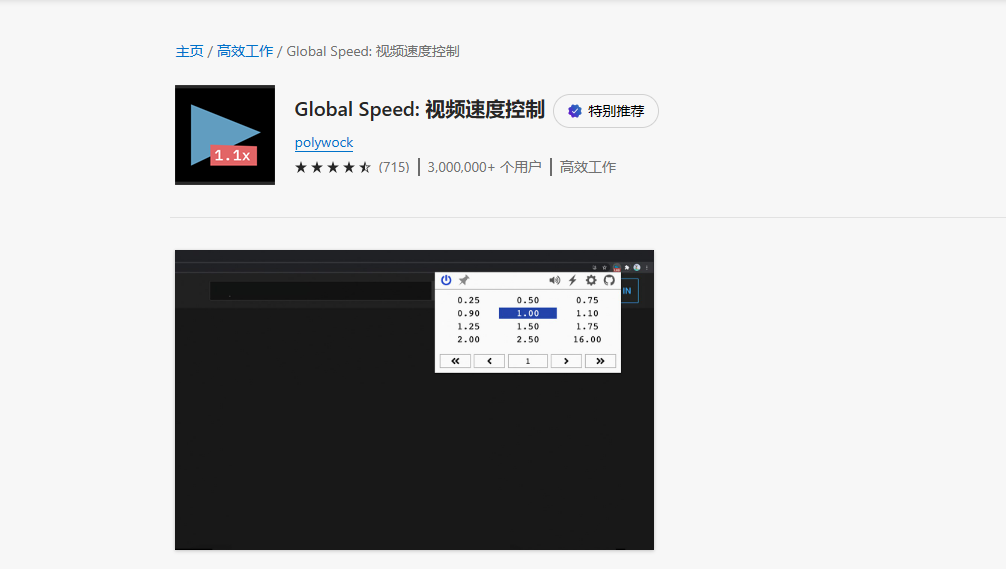This screenshot has height=569, width=1006.
Task: Select the highlighted 1.00 speed preset
Action: tap(528, 313)
